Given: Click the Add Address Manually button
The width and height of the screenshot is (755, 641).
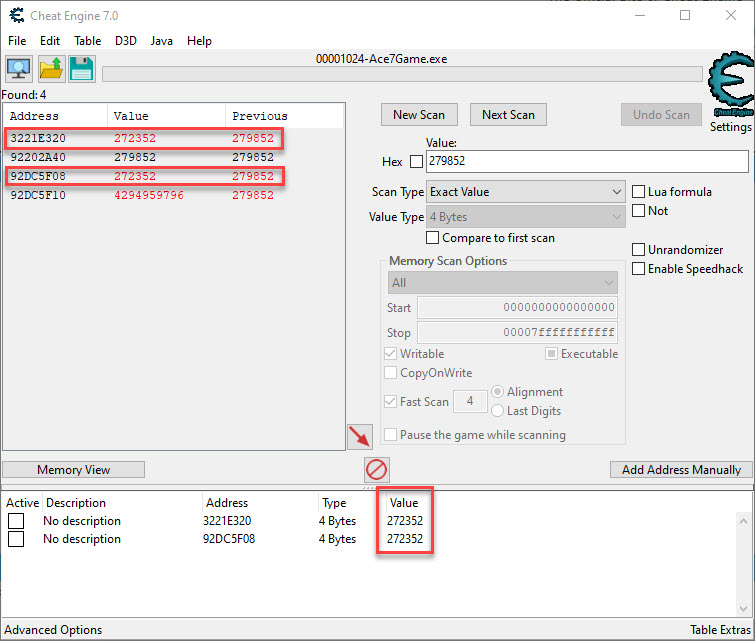Looking at the screenshot, I should [x=681, y=470].
